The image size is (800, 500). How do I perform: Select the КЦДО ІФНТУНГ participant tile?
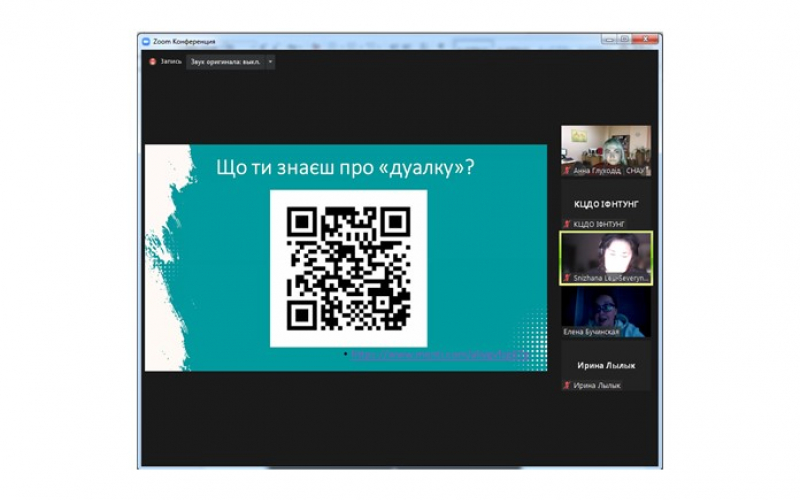coord(606,205)
